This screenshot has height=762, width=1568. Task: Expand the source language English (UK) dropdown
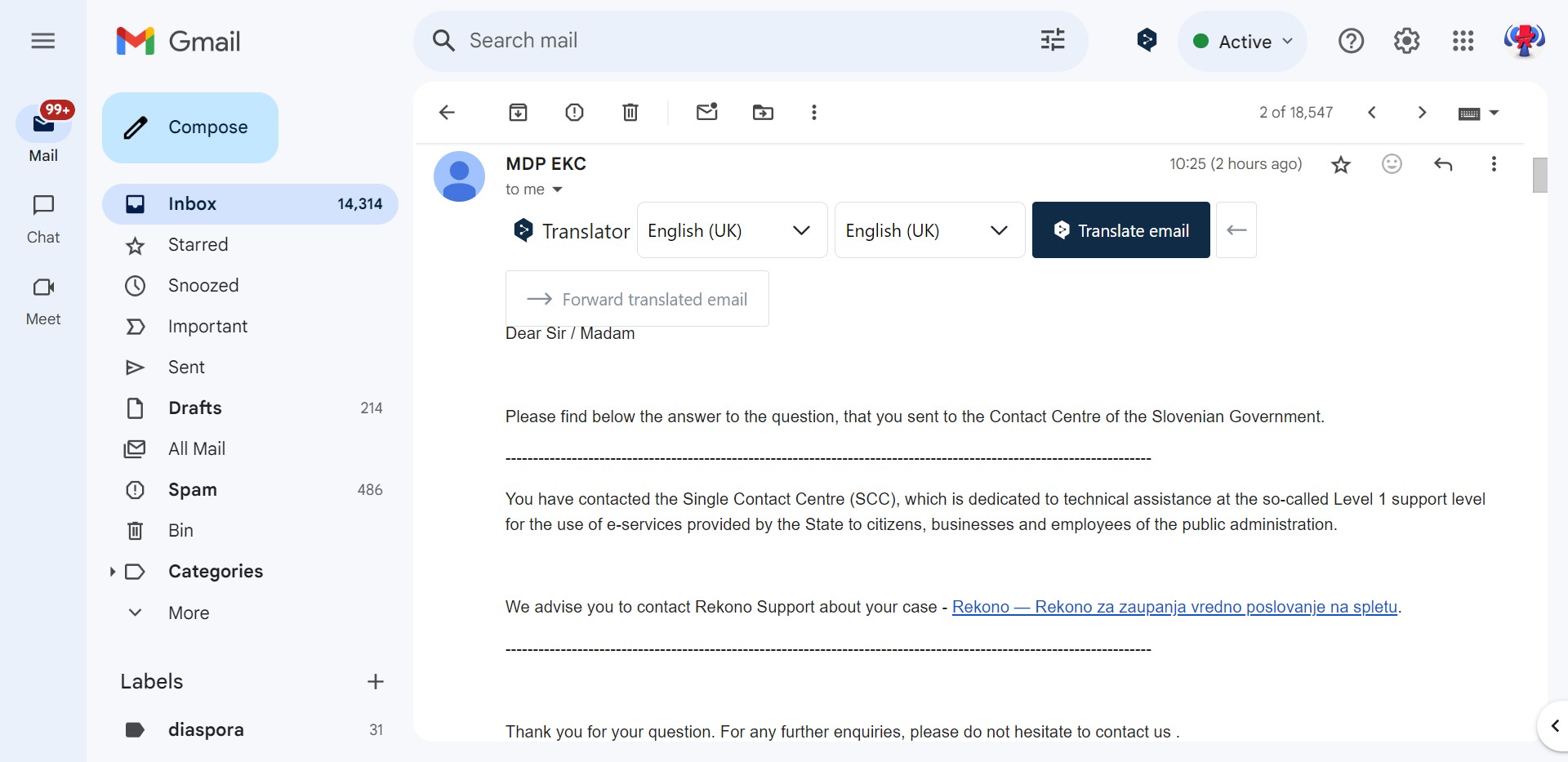click(732, 230)
